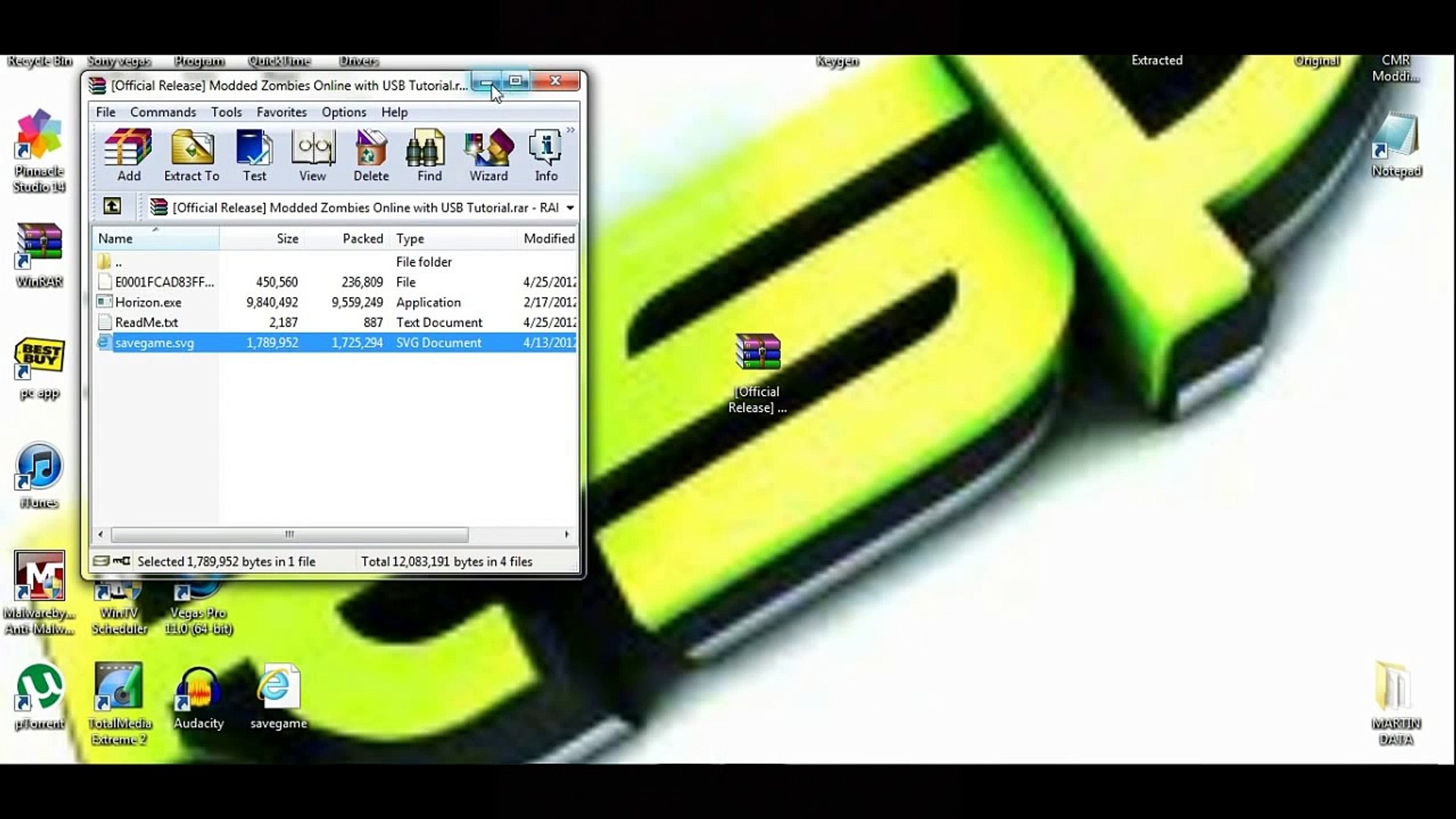Expand the archive path dropdown
This screenshot has width=1456, height=819.
click(x=570, y=208)
